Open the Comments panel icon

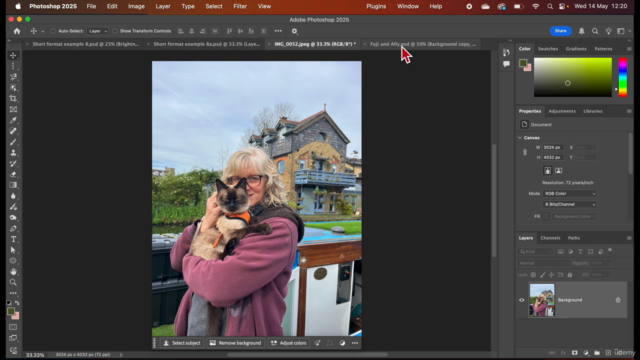pos(507,64)
